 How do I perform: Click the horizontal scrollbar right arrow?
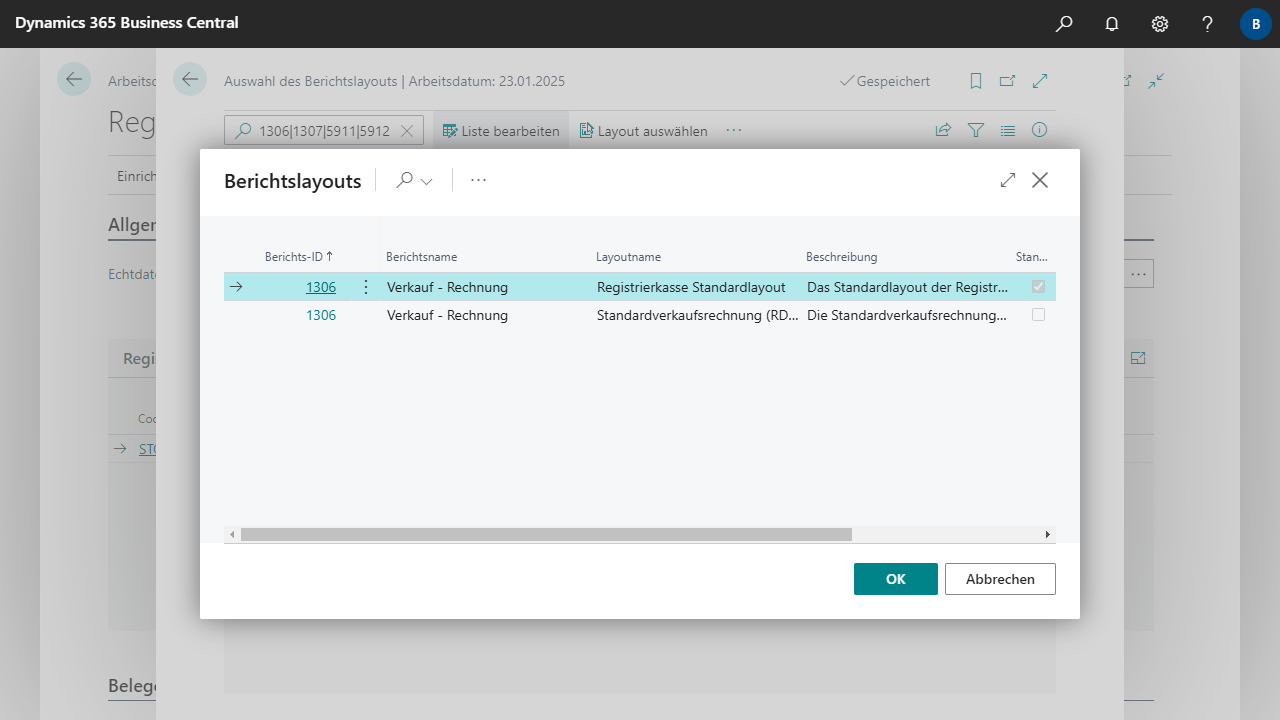click(x=1047, y=535)
